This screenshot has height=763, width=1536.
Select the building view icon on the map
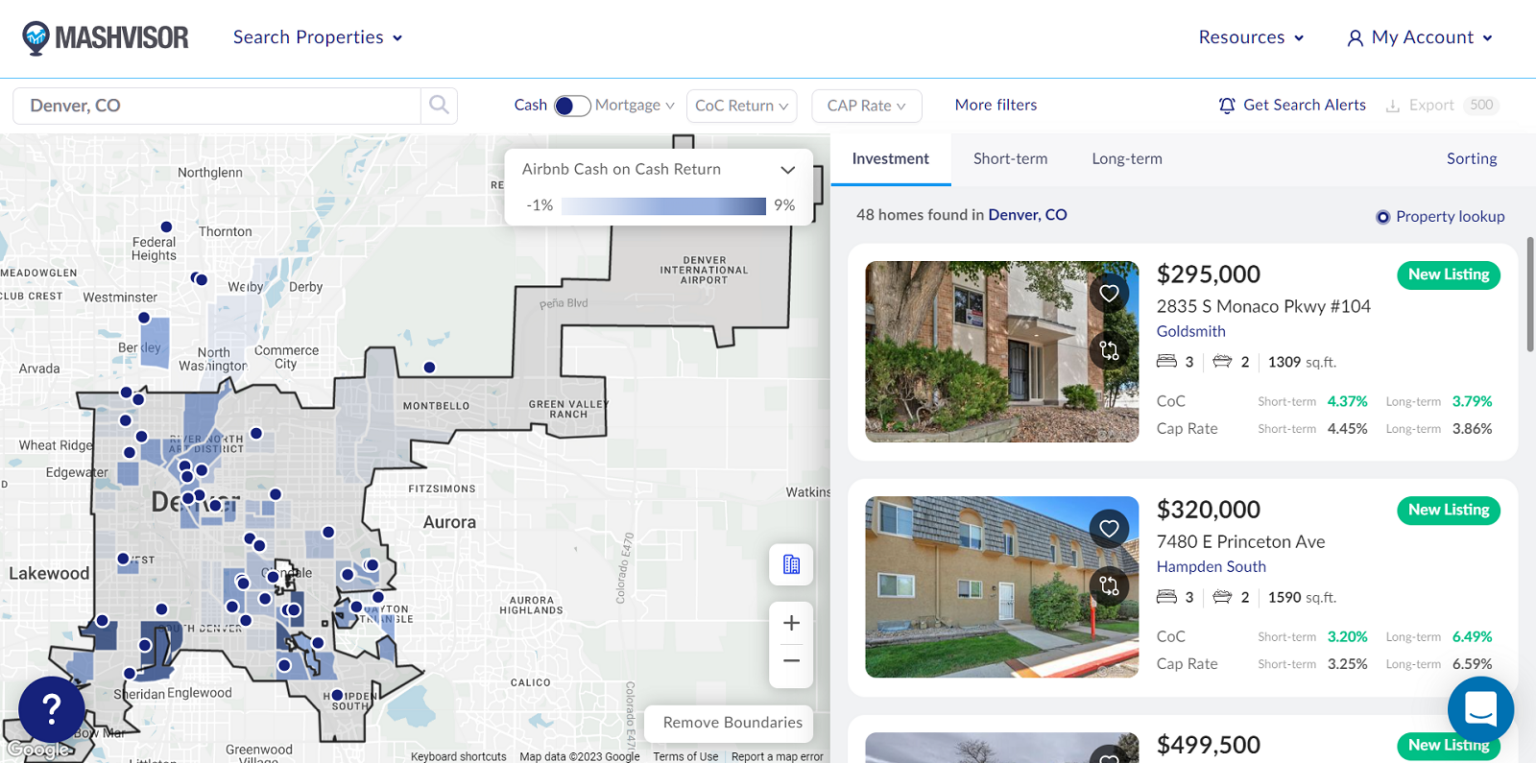(790, 565)
